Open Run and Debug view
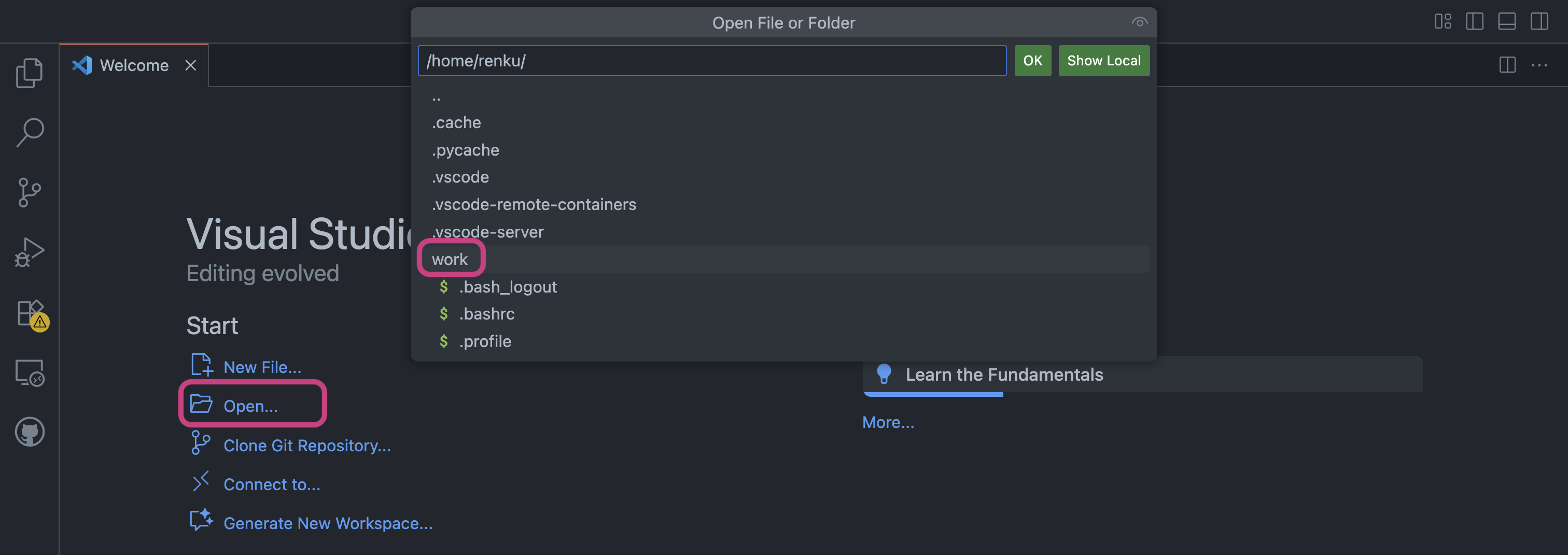The height and width of the screenshot is (555, 1568). [29, 252]
